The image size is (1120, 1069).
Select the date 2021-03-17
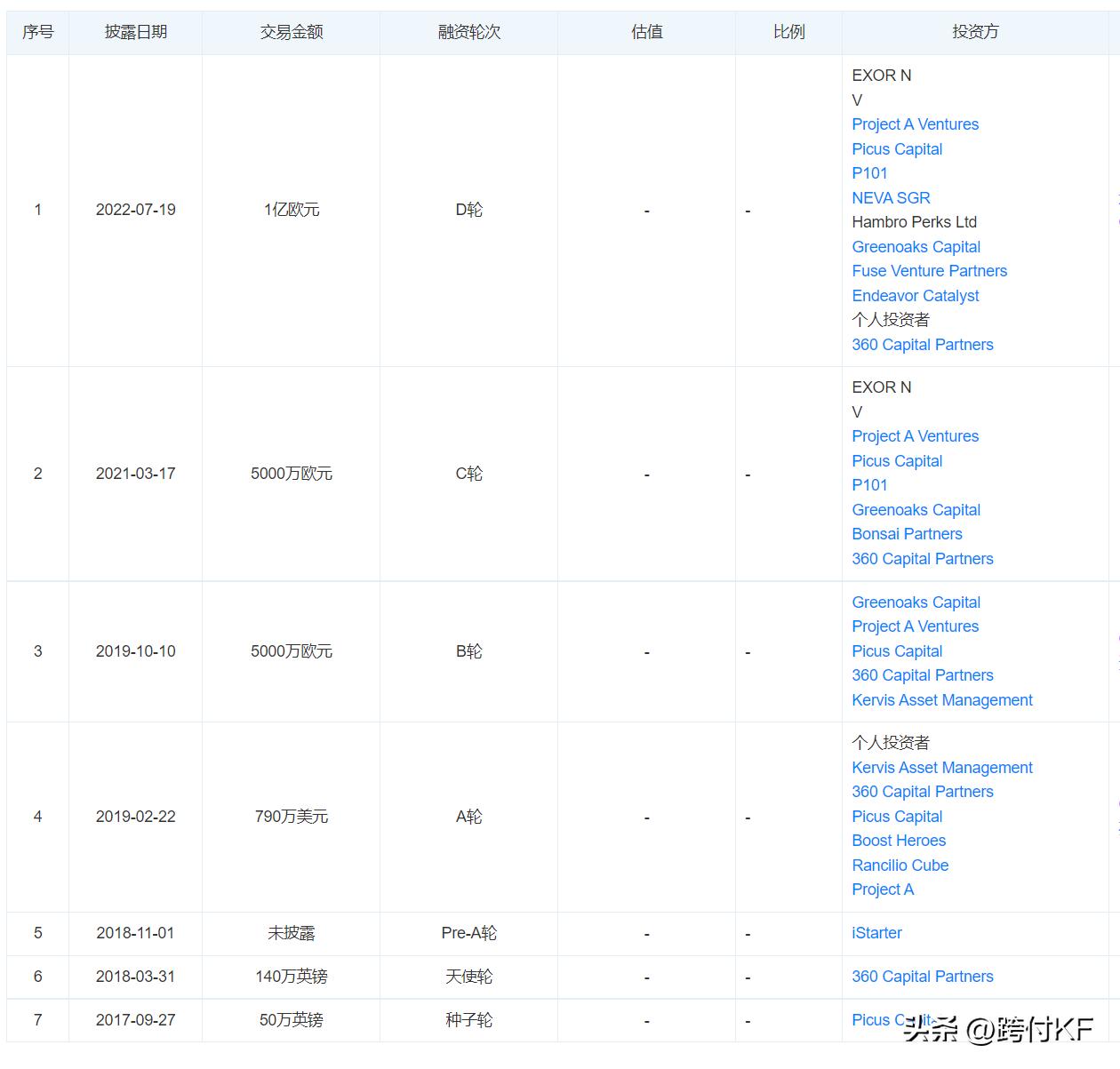coord(135,474)
